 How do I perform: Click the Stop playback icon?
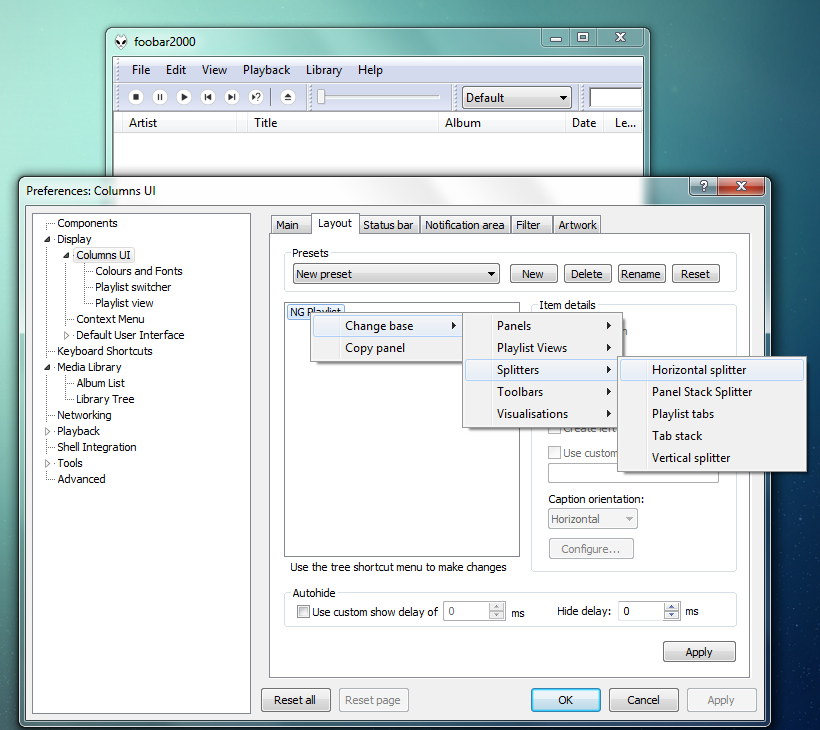137,96
